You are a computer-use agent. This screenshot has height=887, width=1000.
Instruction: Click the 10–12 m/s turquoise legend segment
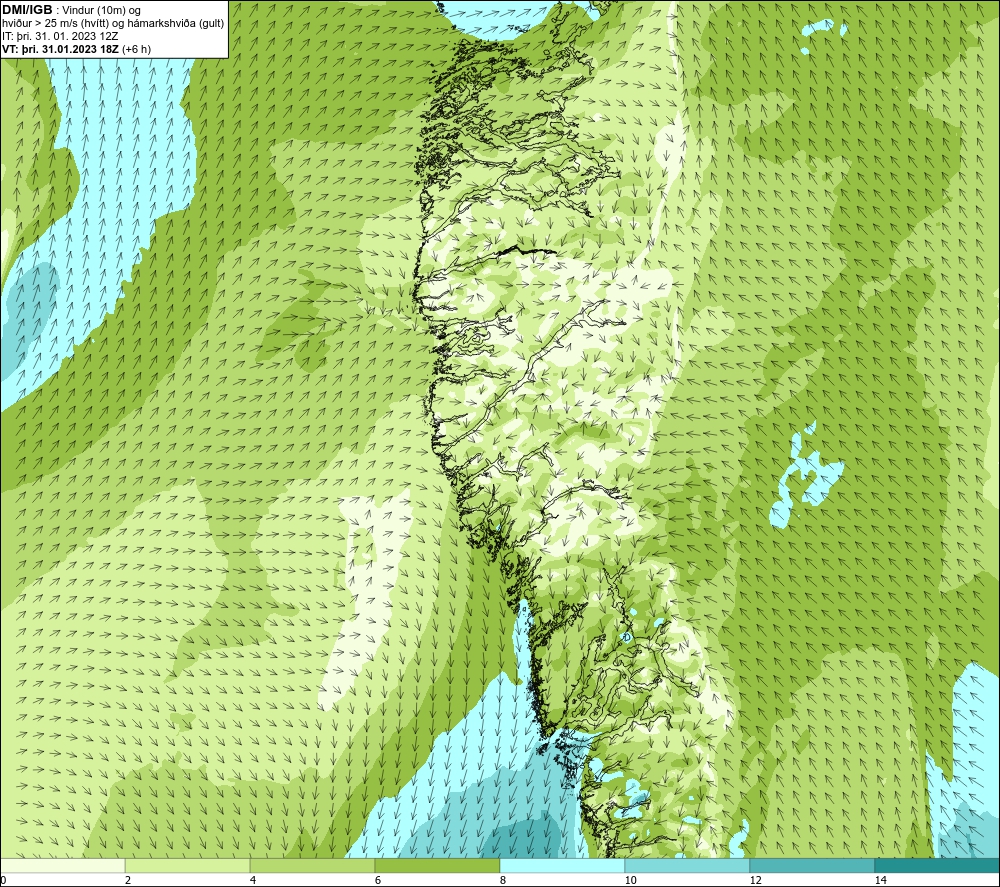tap(687, 865)
